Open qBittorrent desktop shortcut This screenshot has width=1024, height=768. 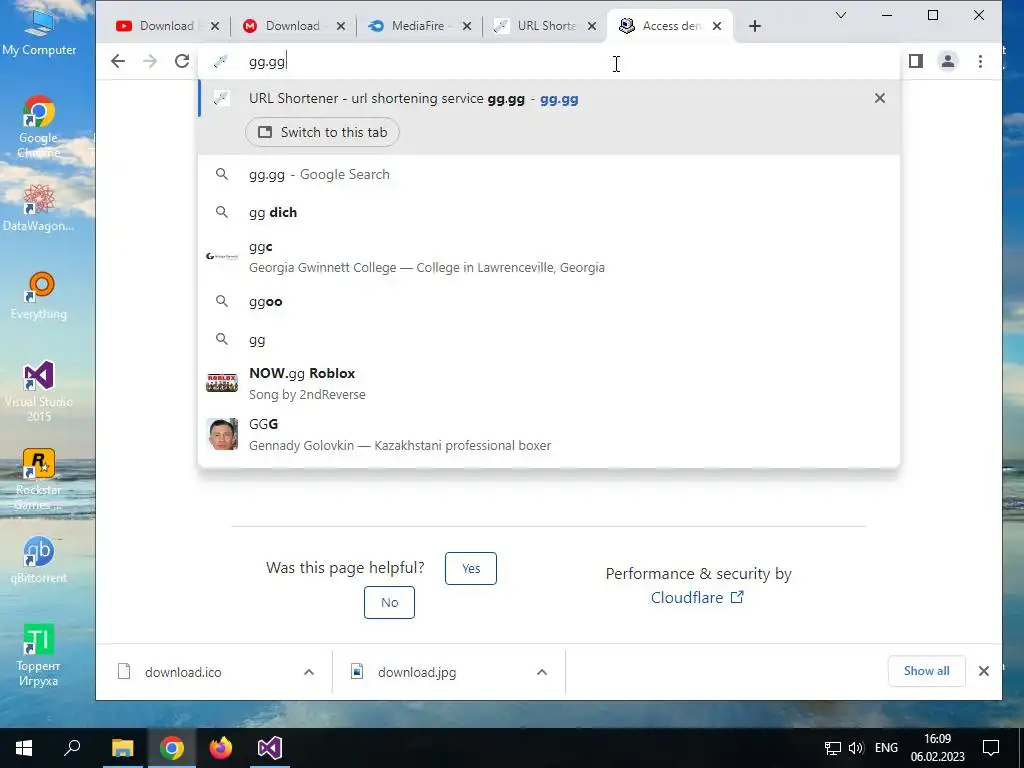click(x=39, y=560)
